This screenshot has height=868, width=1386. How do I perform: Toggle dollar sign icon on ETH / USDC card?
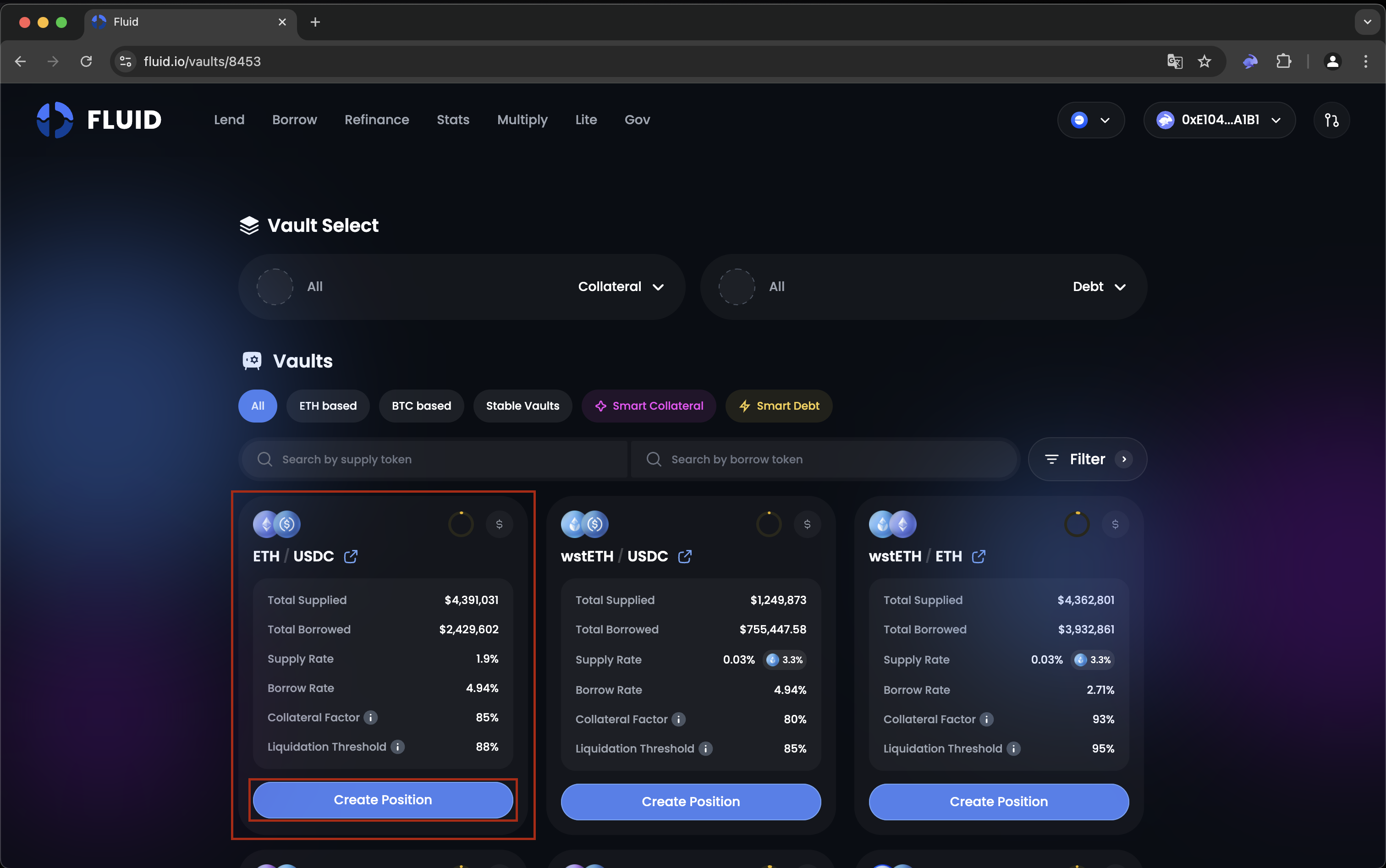click(500, 524)
